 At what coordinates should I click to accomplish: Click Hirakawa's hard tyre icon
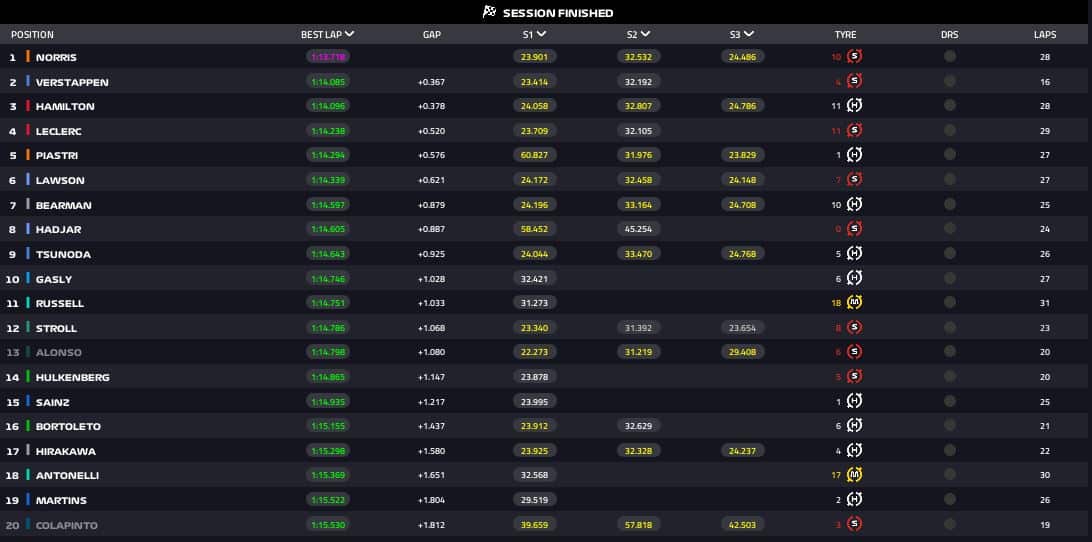click(x=855, y=450)
